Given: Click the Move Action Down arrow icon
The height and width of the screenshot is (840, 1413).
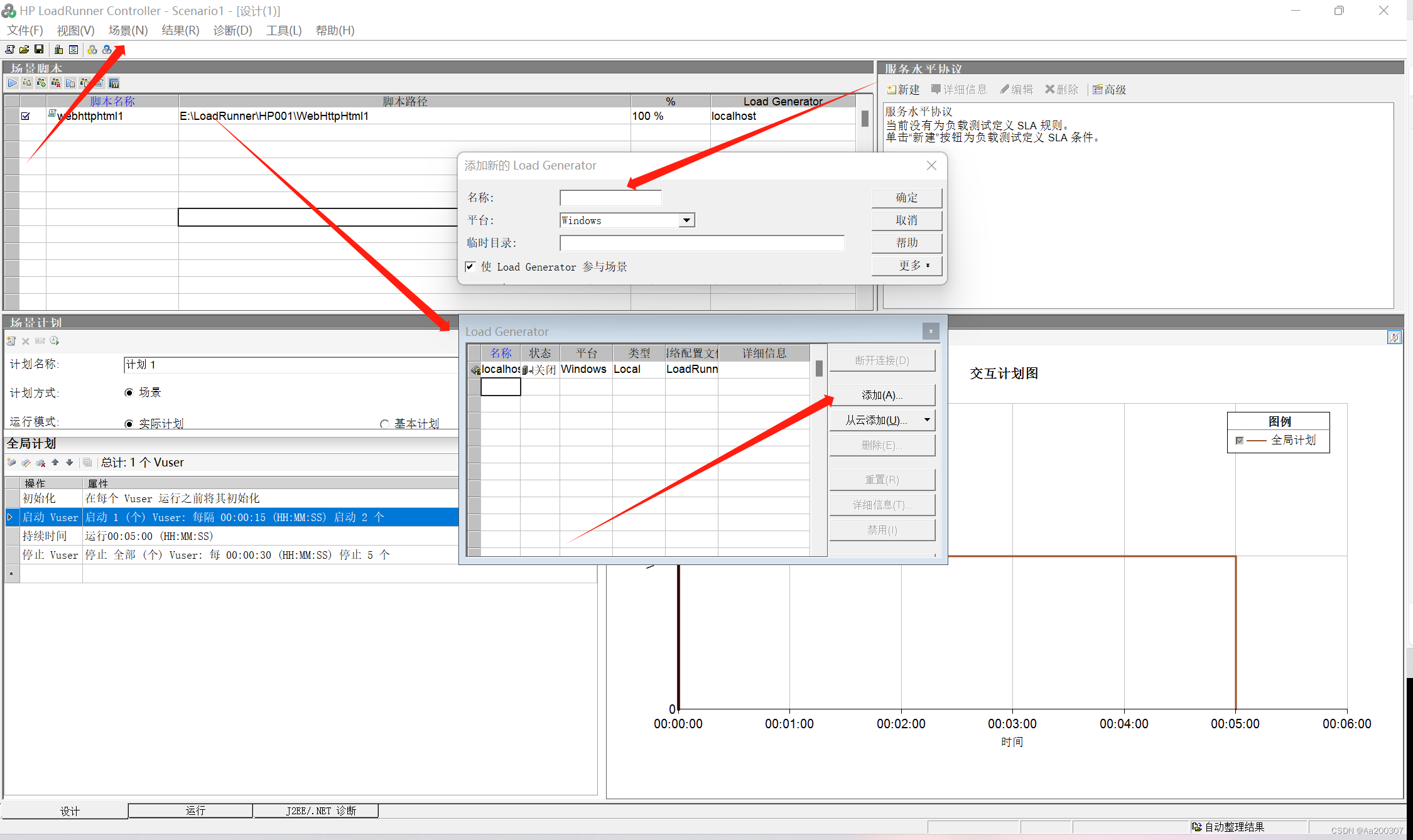Looking at the screenshot, I should click(70, 463).
